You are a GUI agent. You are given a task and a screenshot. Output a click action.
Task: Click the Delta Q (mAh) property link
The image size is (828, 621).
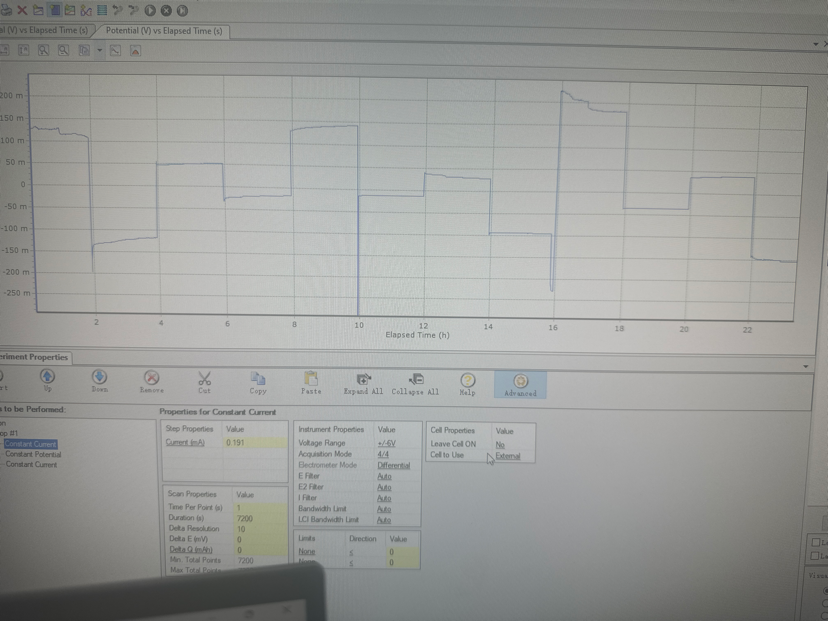pos(191,550)
